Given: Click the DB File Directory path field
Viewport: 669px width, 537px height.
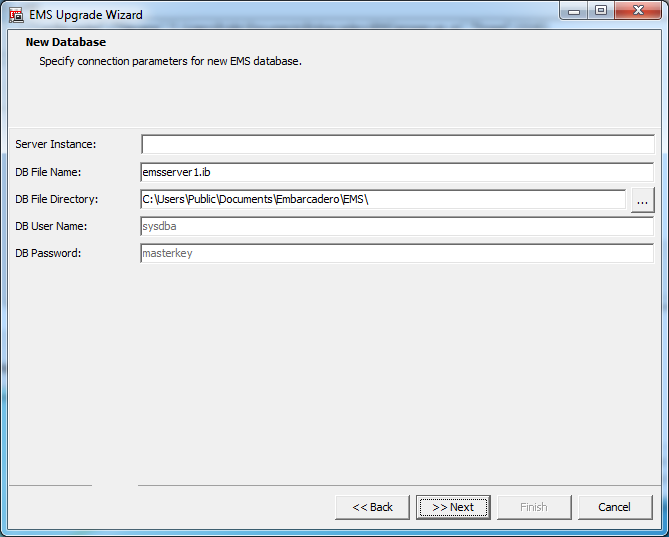Looking at the screenshot, I should point(383,199).
